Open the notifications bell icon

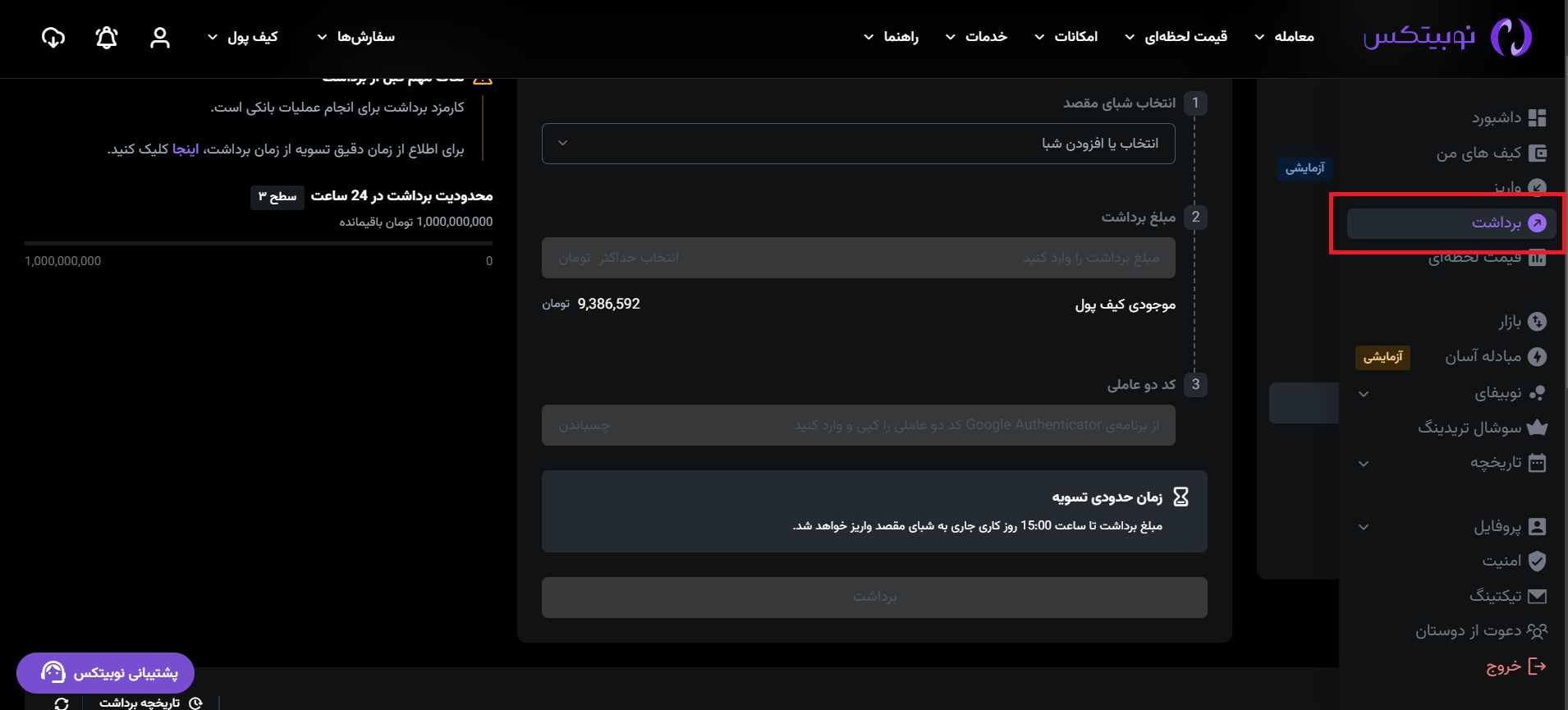click(x=107, y=37)
